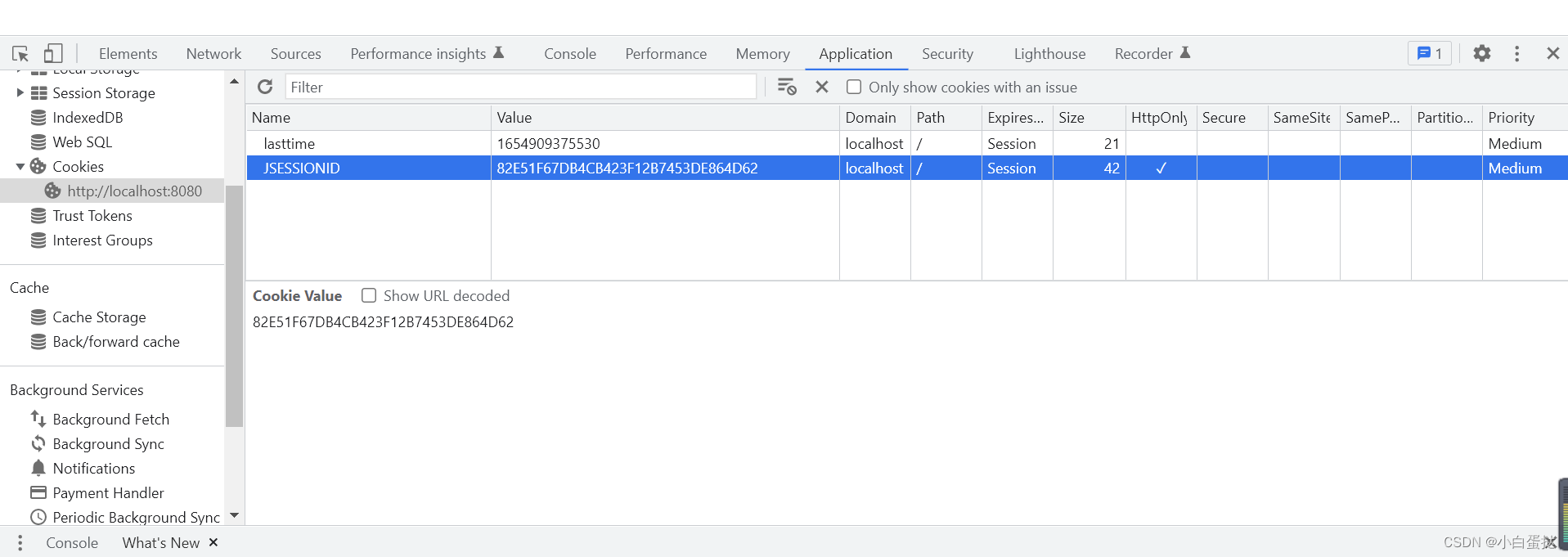Clear all cookies with the filter-clear icon

tap(787, 87)
